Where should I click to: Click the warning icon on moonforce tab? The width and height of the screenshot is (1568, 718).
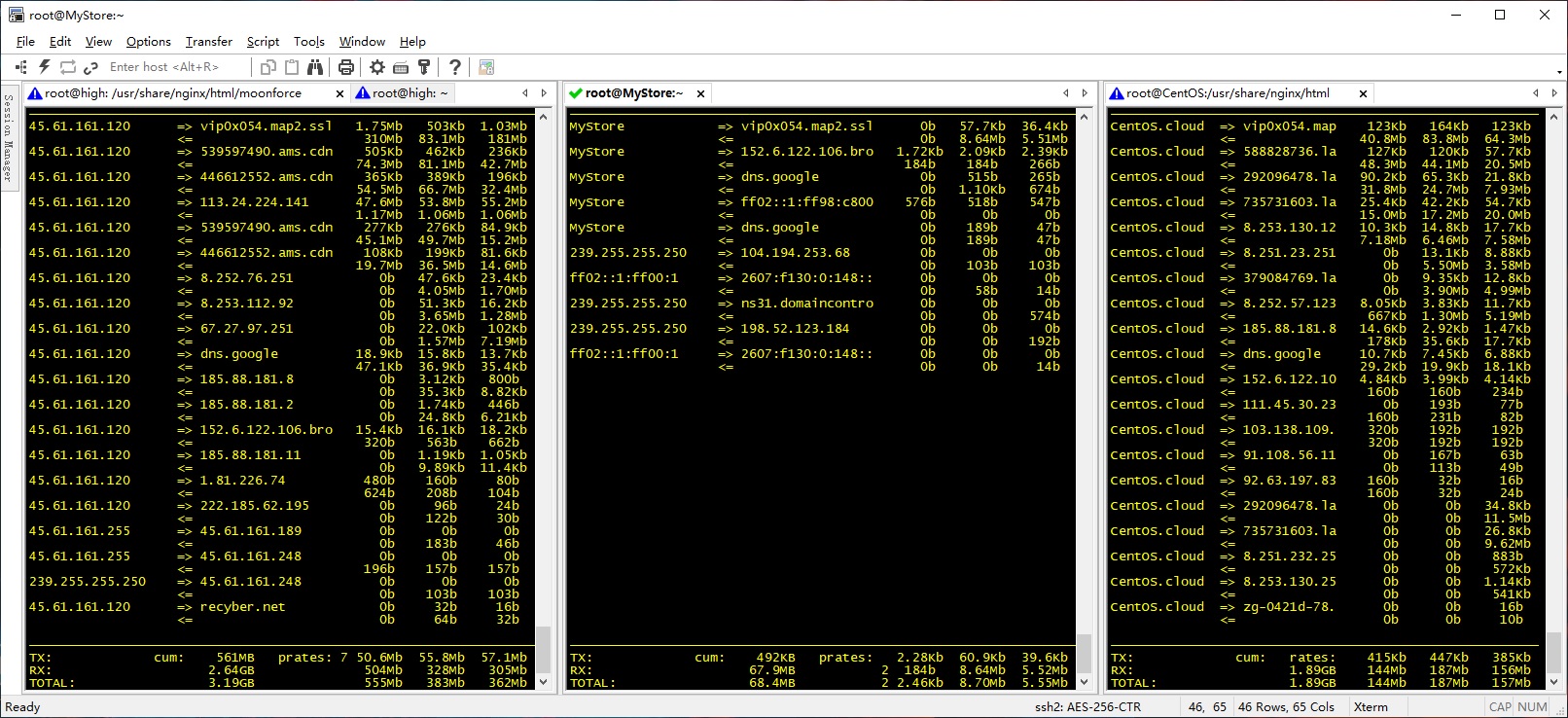point(35,93)
